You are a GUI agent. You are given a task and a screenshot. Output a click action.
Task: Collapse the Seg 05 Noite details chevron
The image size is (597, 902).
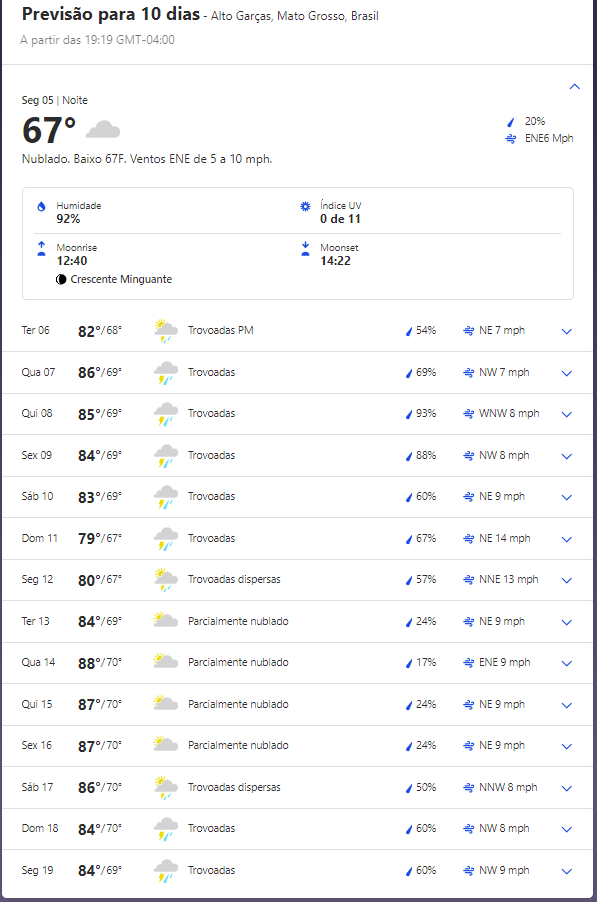point(574,87)
